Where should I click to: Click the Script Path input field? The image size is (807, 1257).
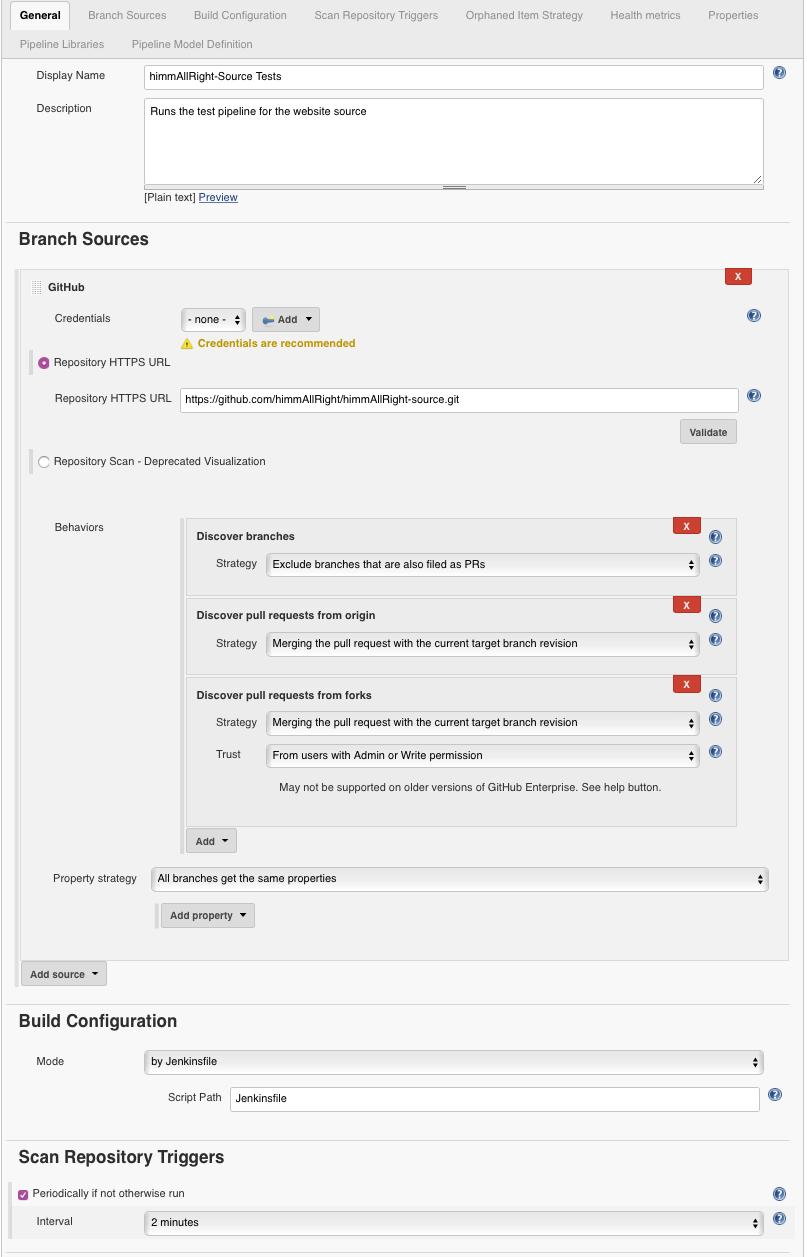[x=494, y=1098]
